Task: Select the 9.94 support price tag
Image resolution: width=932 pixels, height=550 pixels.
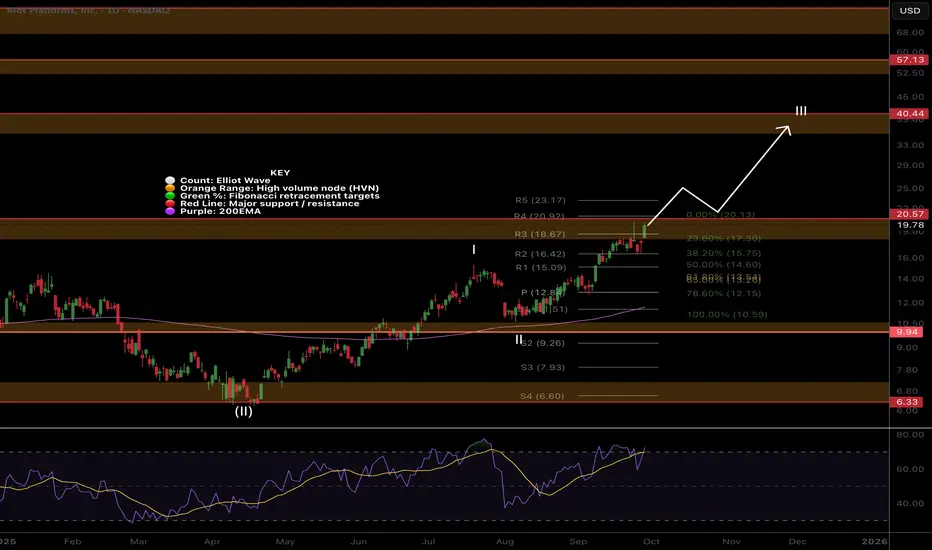Action: pyautogui.click(x=907, y=332)
